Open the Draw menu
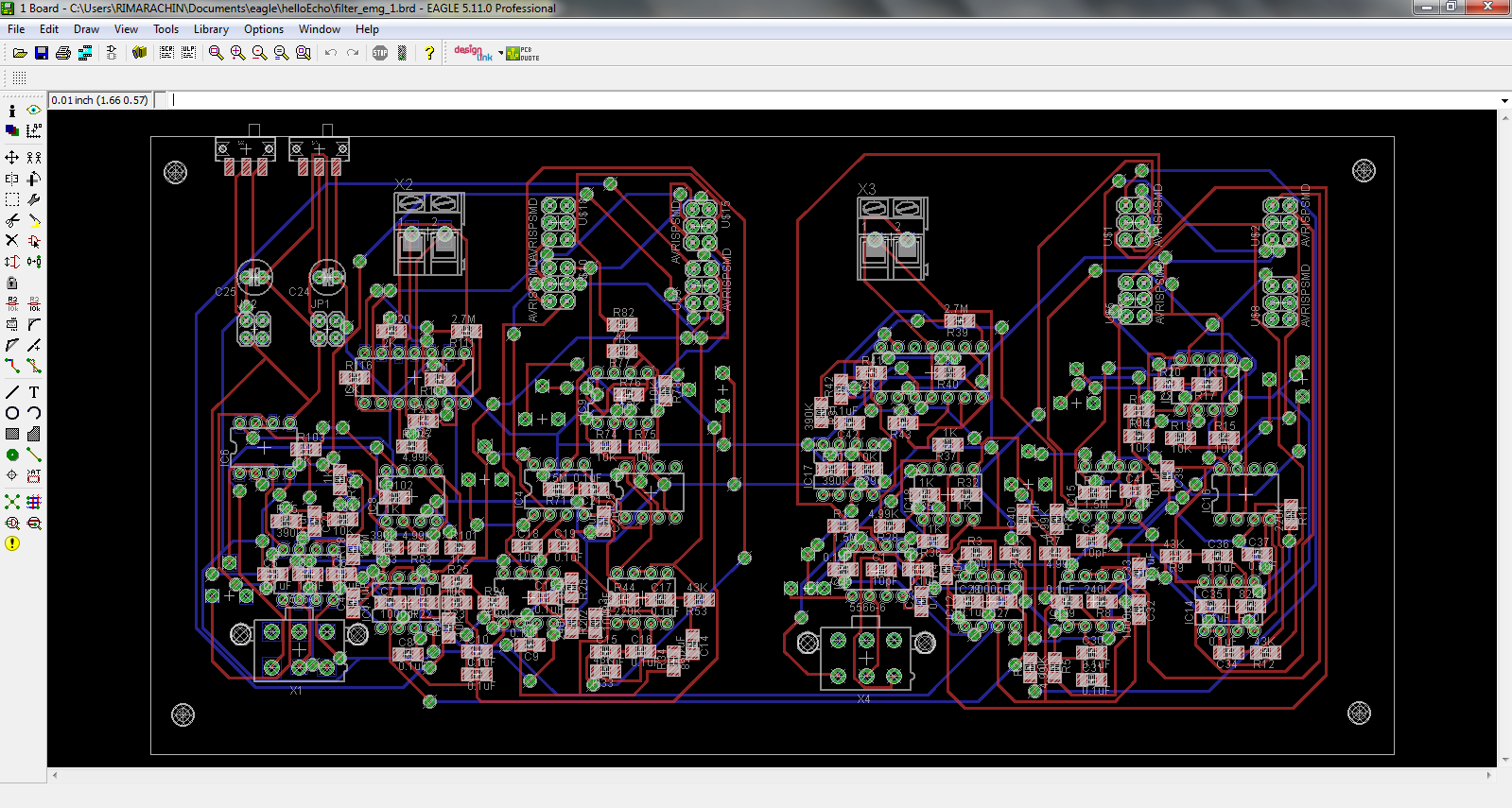Image resolution: width=1512 pixels, height=808 pixels. coord(86,29)
